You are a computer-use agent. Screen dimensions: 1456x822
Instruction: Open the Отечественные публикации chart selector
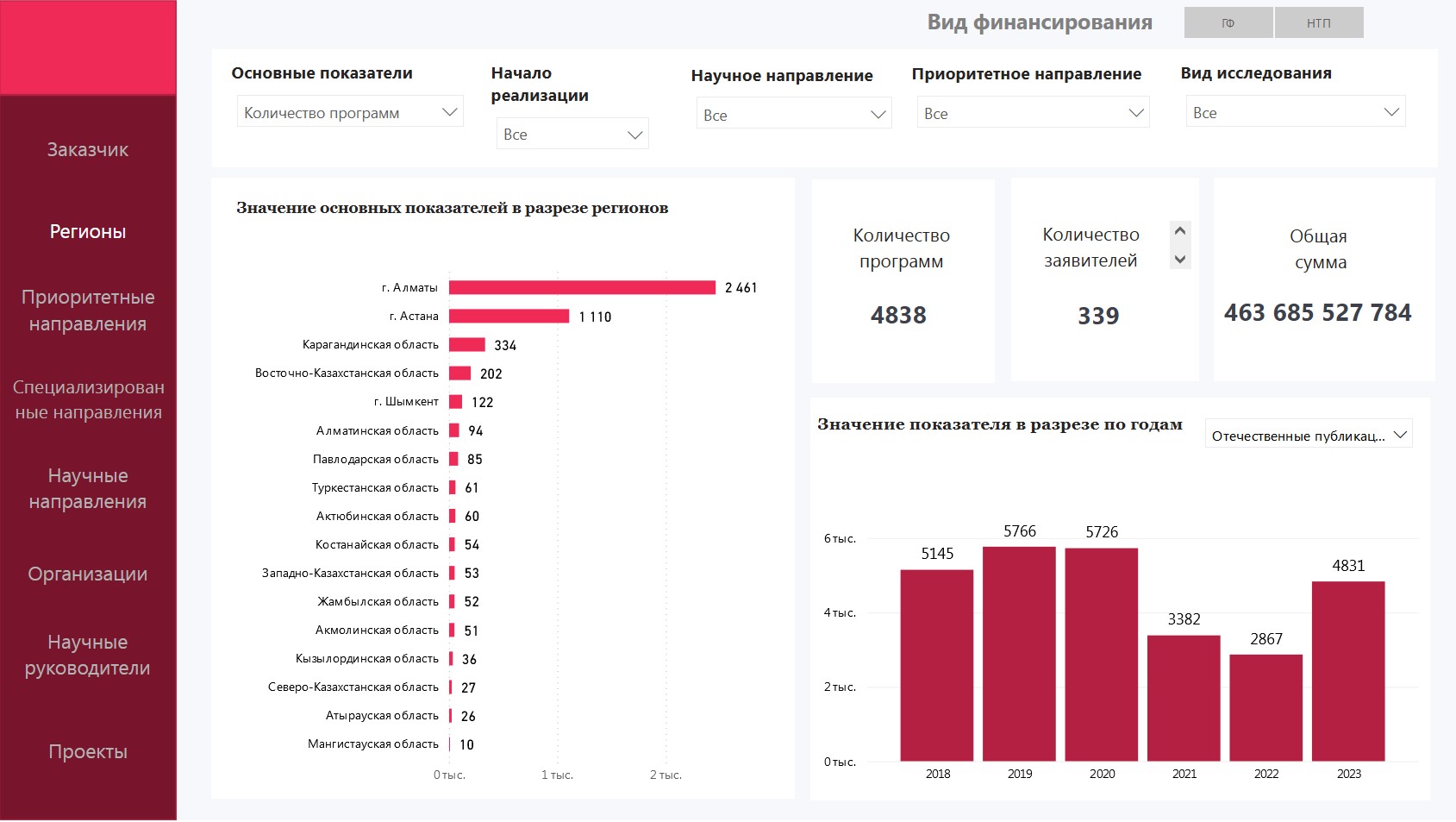(x=1308, y=436)
